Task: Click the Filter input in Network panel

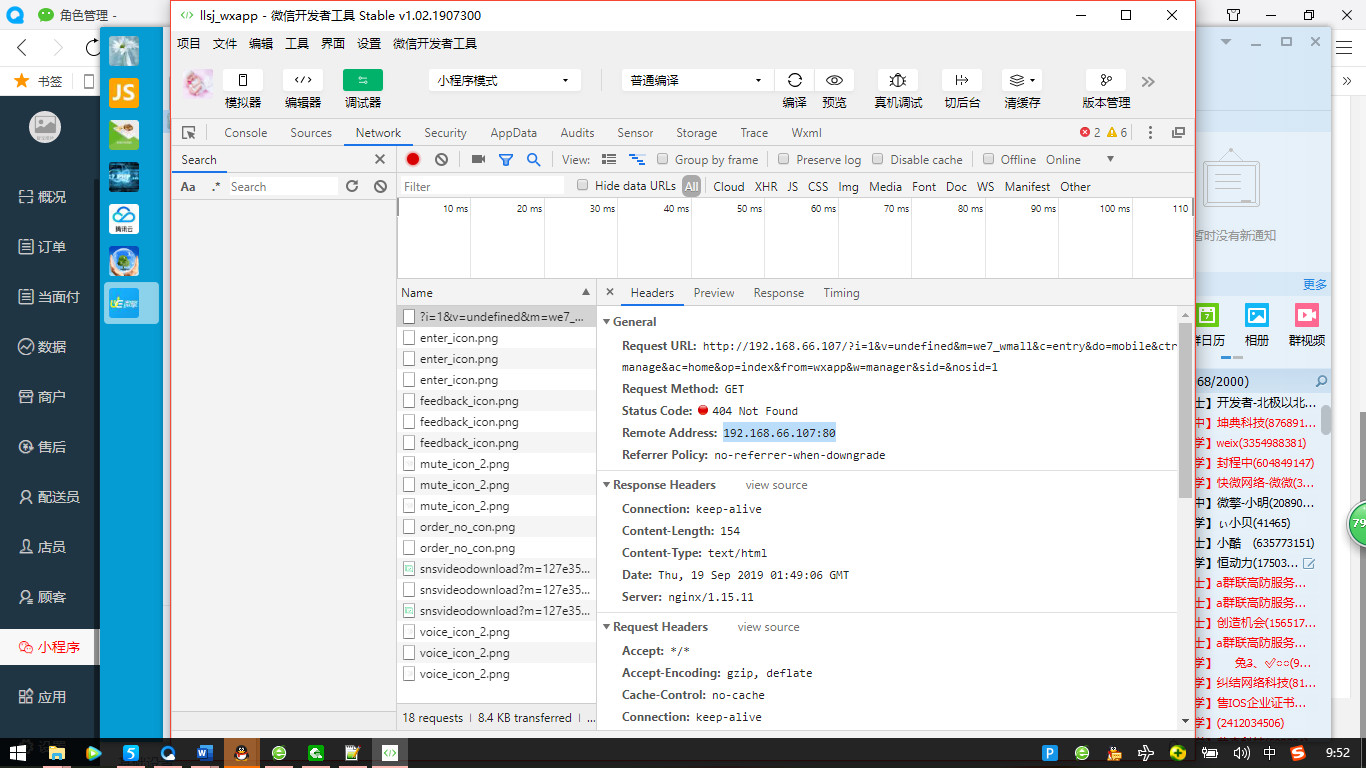Action: click(482, 186)
